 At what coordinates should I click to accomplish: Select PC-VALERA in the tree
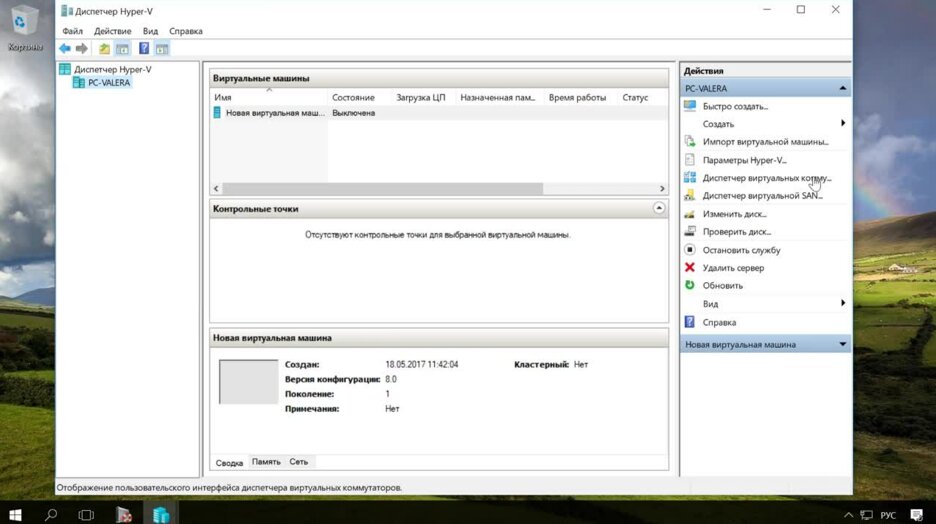(x=109, y=82)
